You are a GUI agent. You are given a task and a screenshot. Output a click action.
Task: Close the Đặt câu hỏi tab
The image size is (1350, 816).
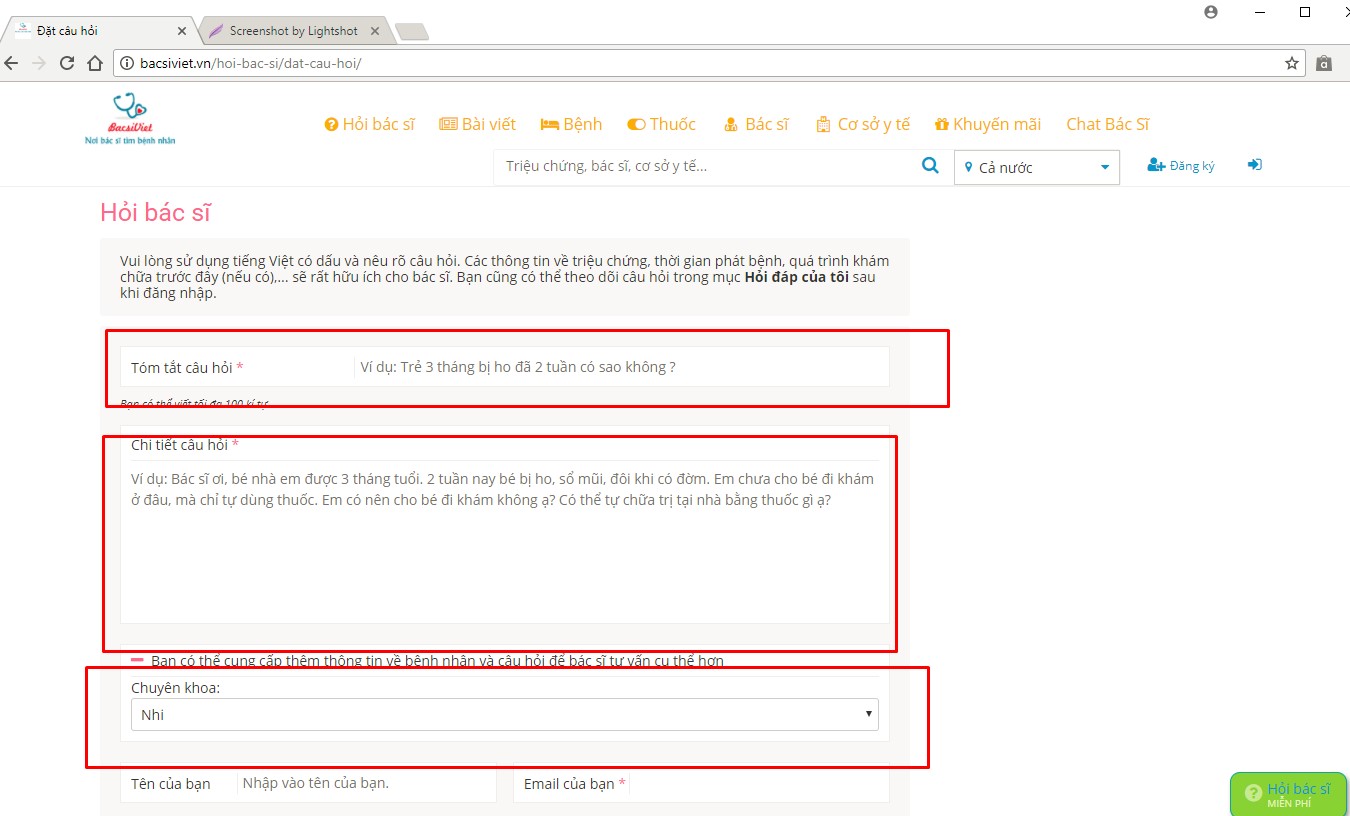(180, 31)
